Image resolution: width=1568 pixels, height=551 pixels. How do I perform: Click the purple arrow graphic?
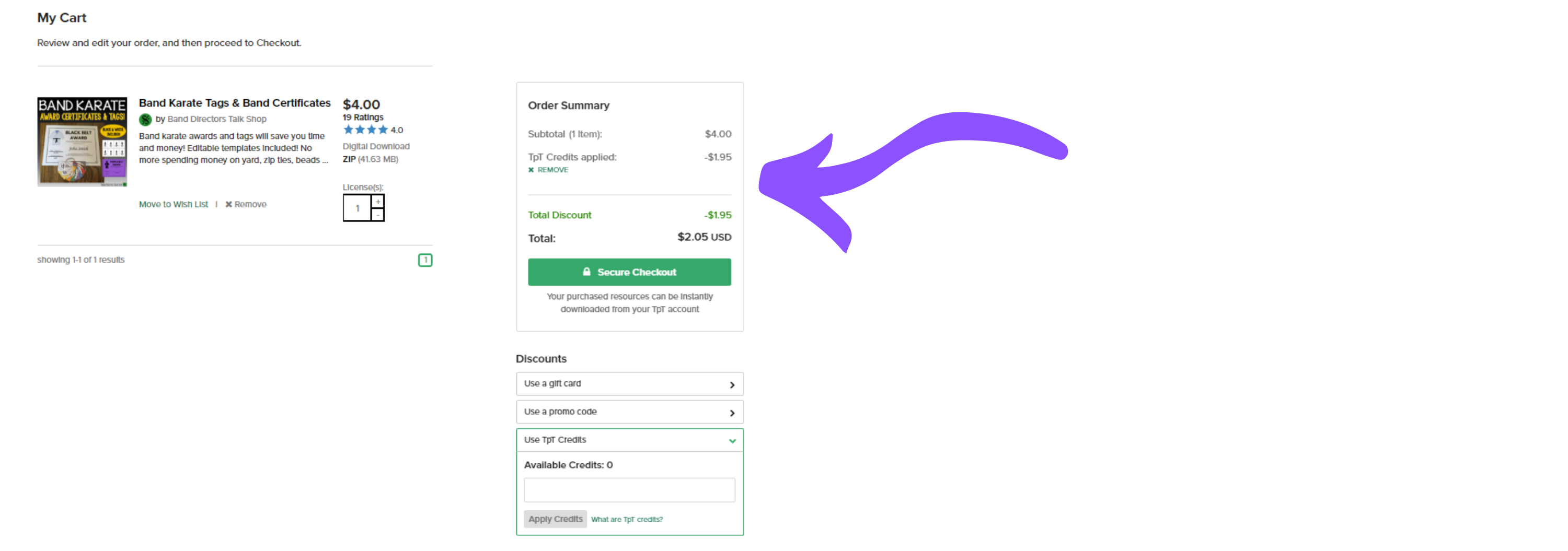point(913,177)
